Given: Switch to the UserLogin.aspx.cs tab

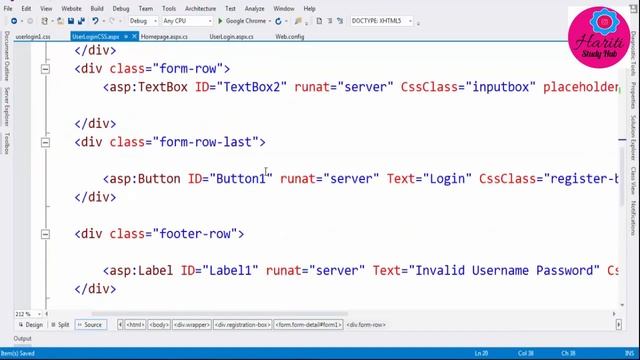Looking at the screenshot, I should 231,37.
